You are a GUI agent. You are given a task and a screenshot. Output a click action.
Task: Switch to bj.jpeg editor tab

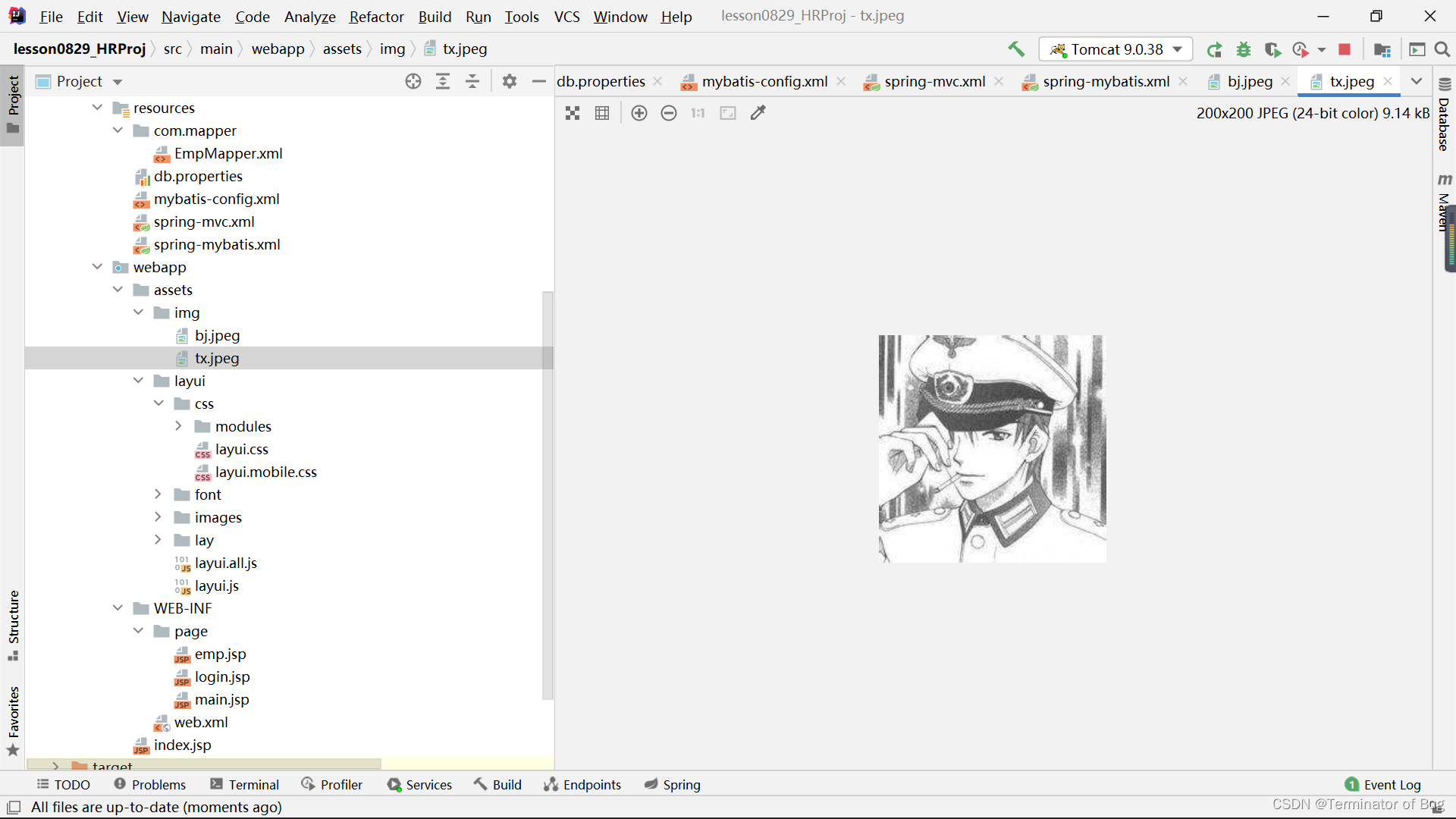point(1249,81)
